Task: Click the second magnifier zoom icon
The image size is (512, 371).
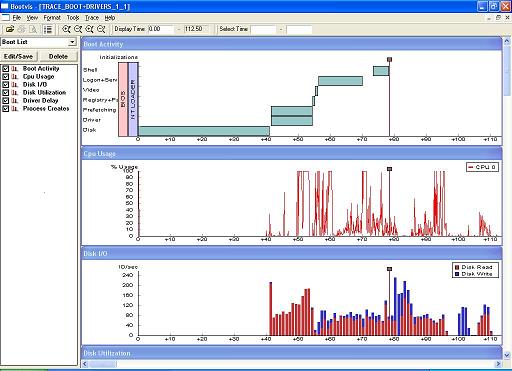Action: pos(78,29)
